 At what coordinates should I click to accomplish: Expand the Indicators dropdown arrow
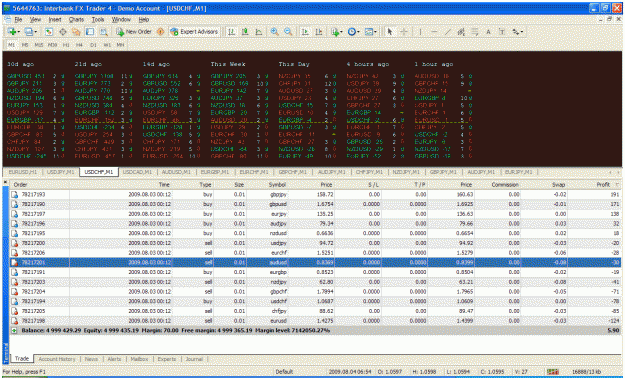tap(342, 32)
